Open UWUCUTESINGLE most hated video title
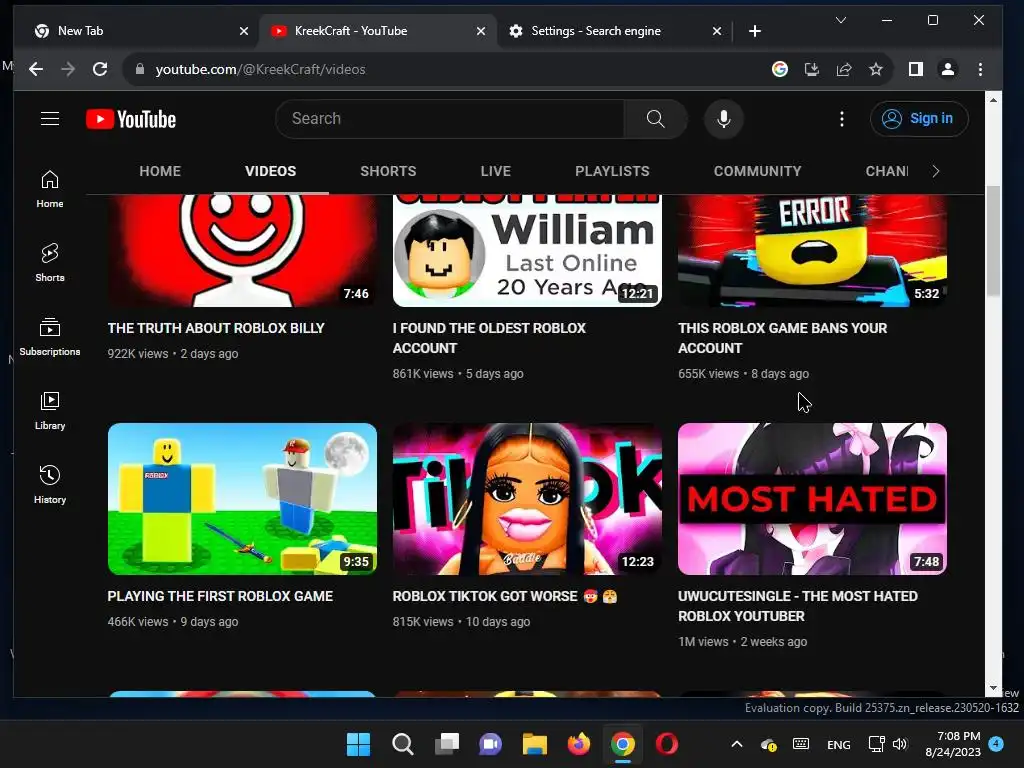The width and height of the screenshot is (1024, 768). point(797,606)
